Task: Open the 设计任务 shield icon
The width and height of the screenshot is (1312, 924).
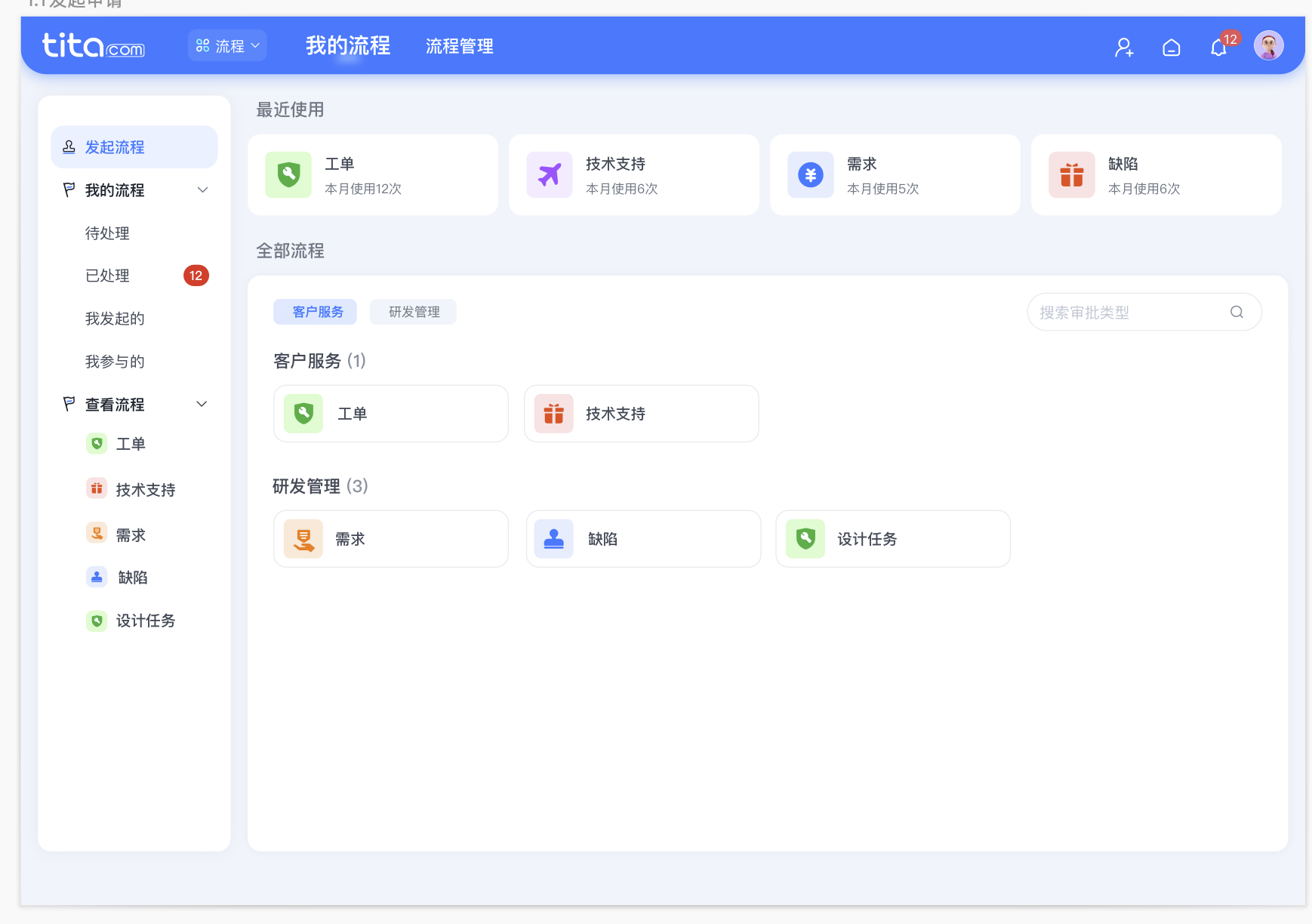Action: coord(805,538)
